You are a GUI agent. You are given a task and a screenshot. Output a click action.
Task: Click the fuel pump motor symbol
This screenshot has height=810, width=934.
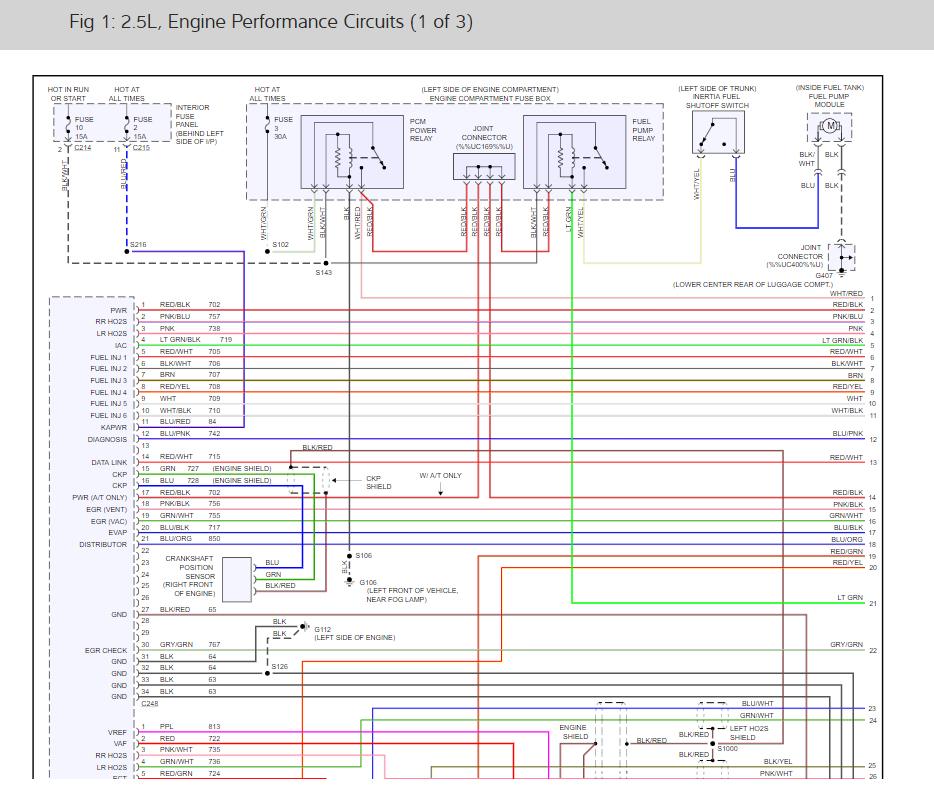[829, 127]
